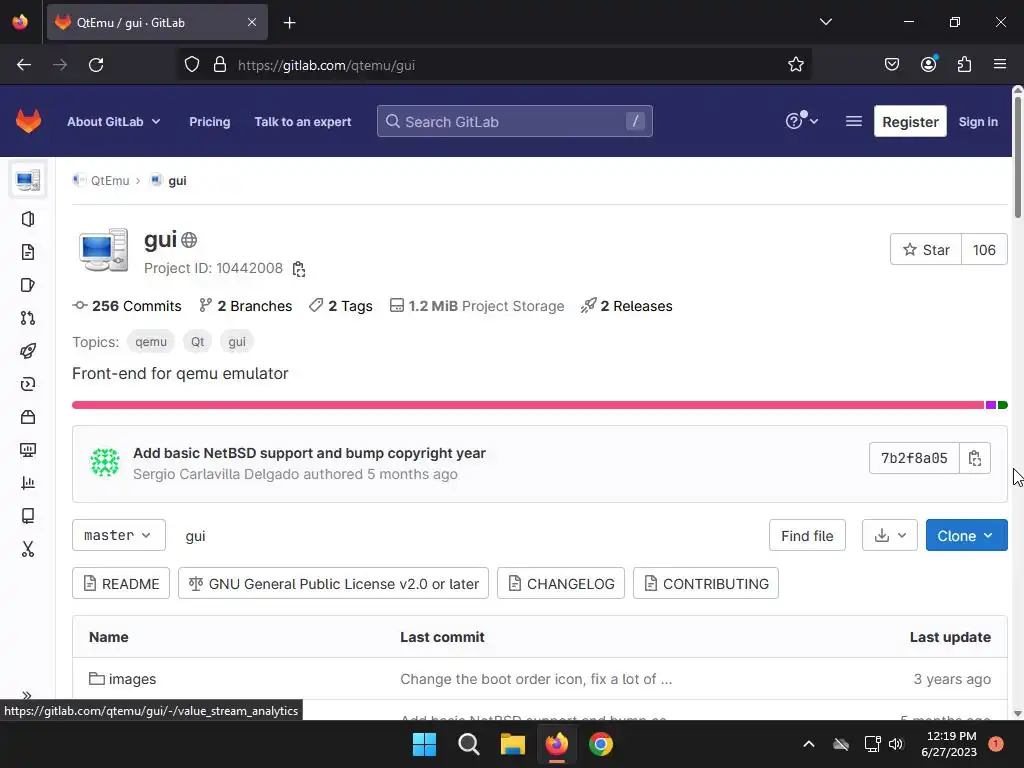The width and height of the screenshot is (1024, 768).
Task: Reload the page in Firefox
Action: pos(96,65)
